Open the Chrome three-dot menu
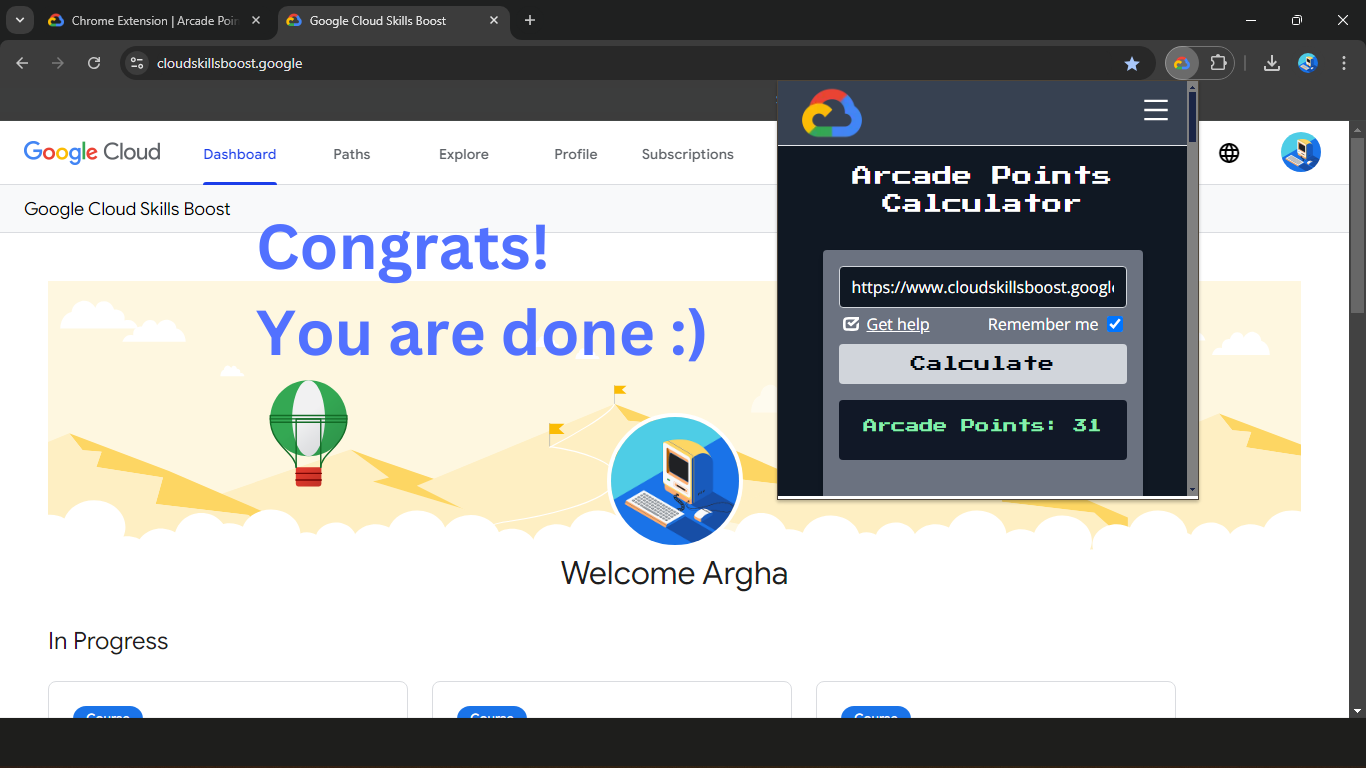1366x768 pixels. click(1343, 63)
